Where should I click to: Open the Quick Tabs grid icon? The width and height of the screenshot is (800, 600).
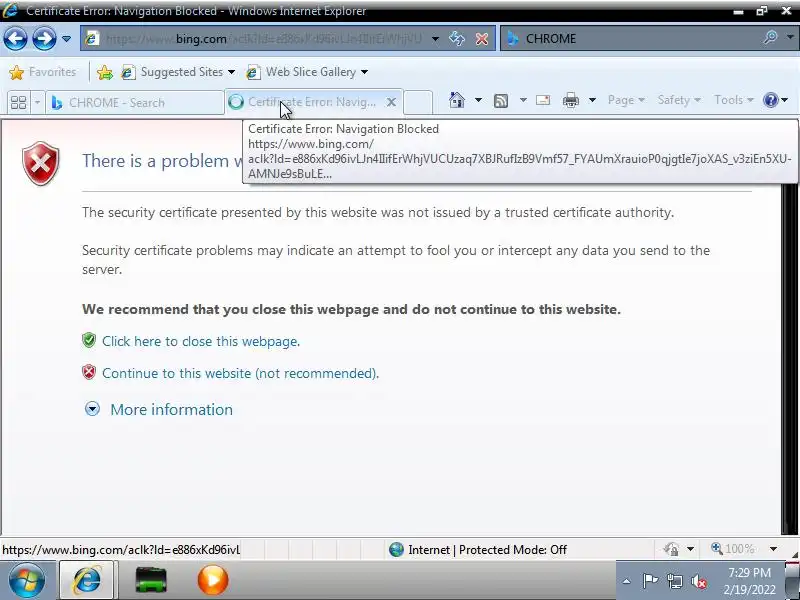(18, 102)
